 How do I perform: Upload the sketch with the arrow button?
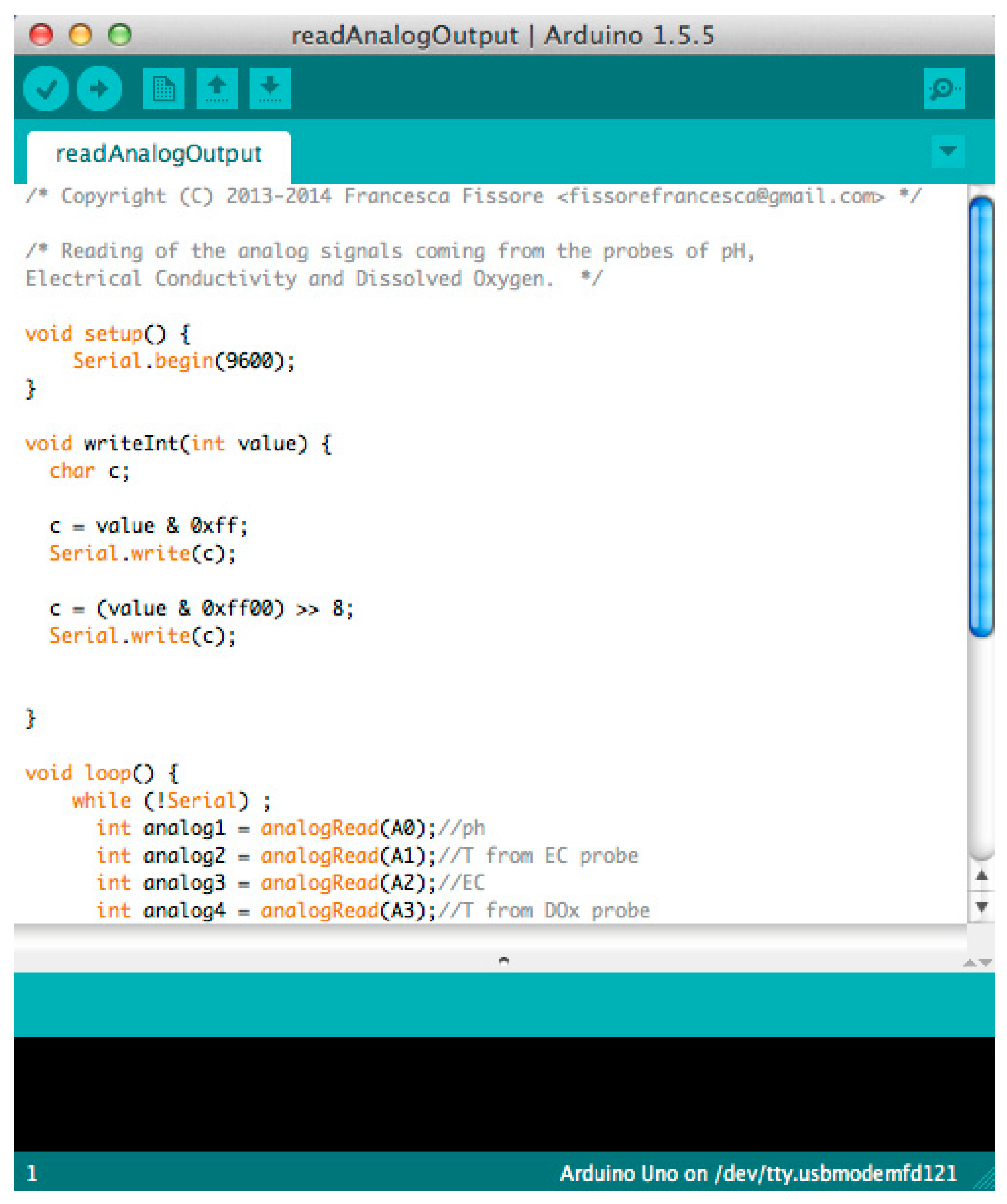click(x=98, y=89)
